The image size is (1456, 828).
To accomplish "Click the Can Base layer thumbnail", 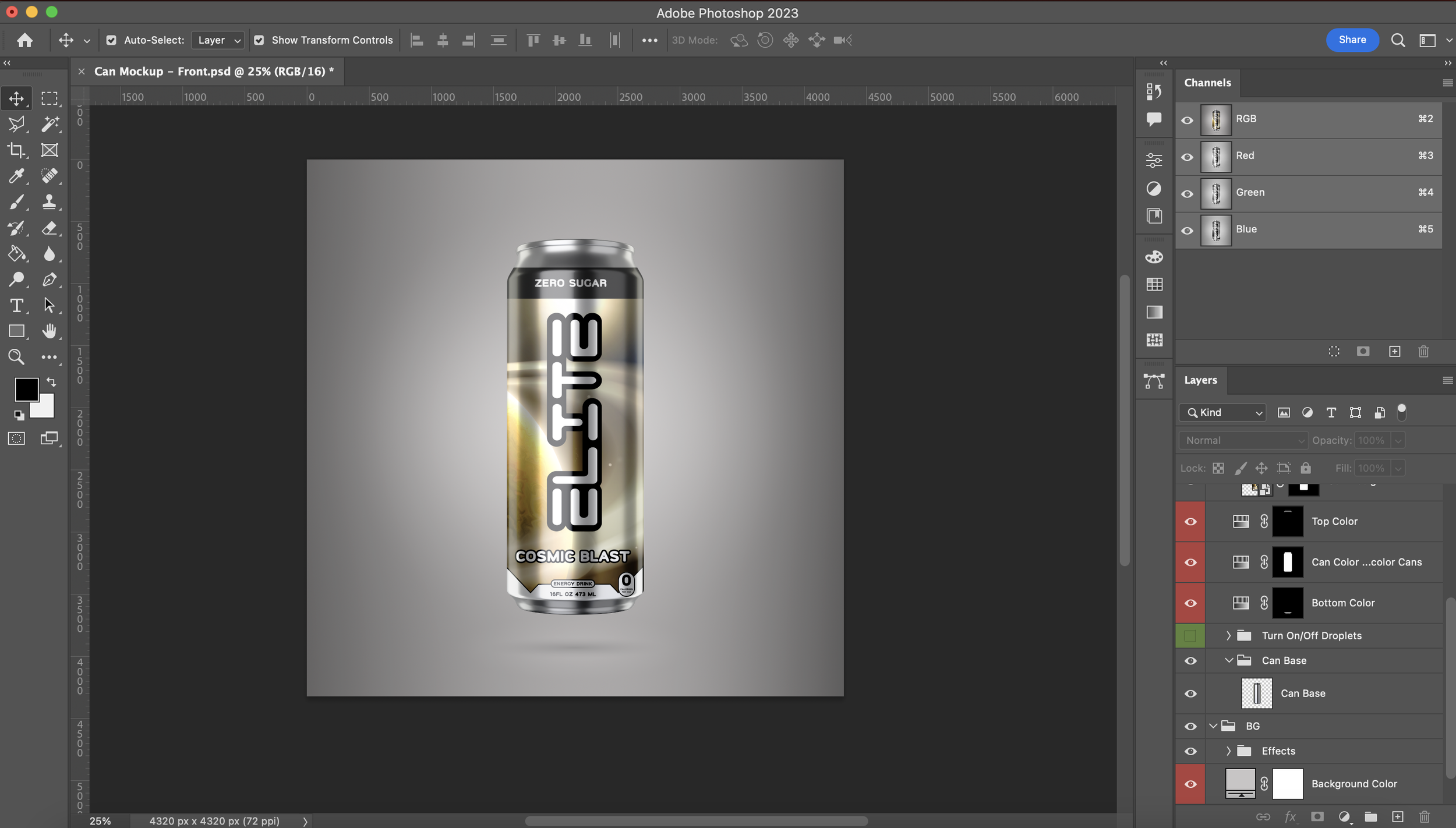I will 1256,693.
